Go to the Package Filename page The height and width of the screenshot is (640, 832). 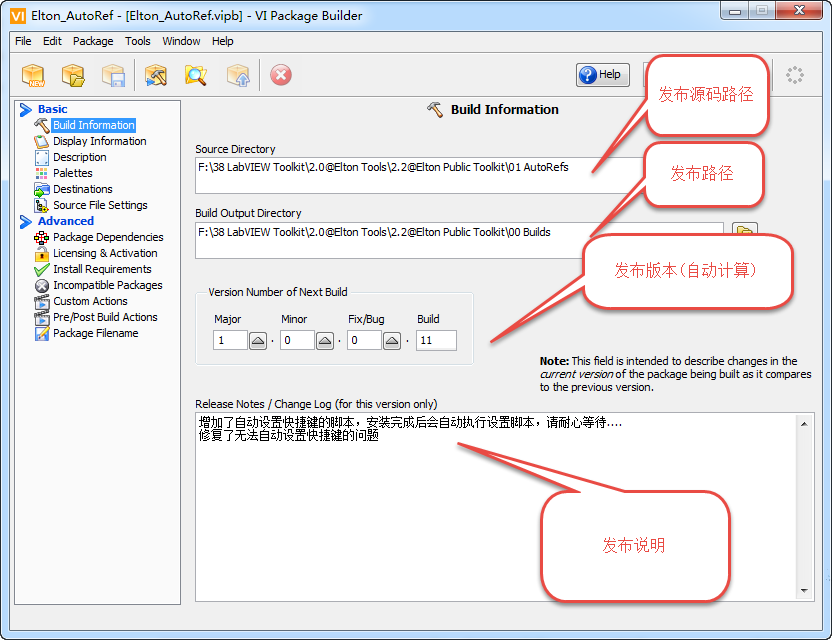[x=96, y=333]
